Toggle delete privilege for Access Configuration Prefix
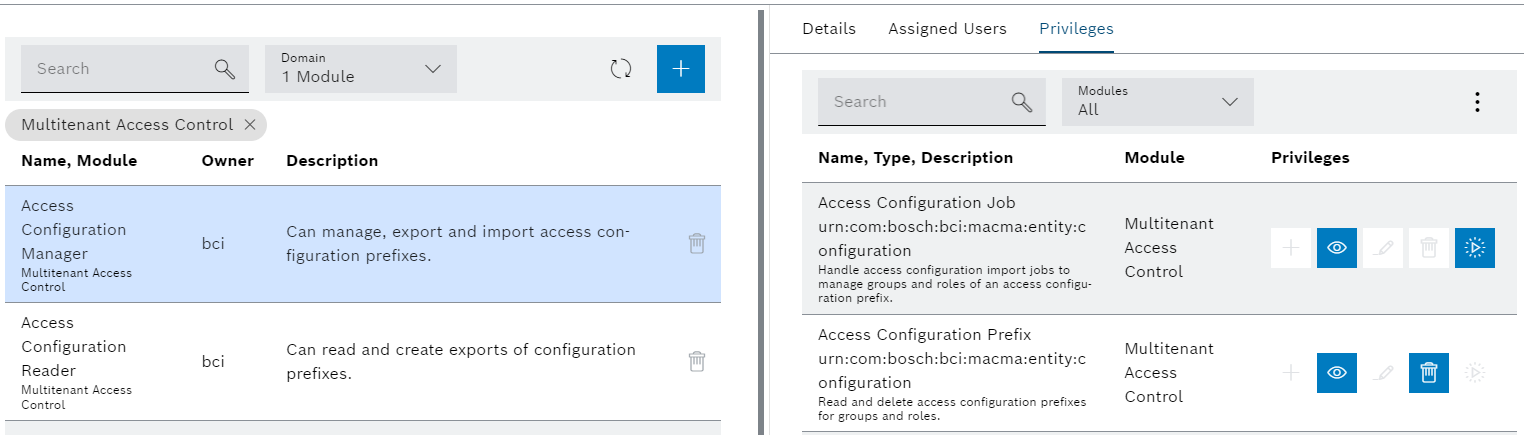Screen dimensions: 1524x435 1429,373
